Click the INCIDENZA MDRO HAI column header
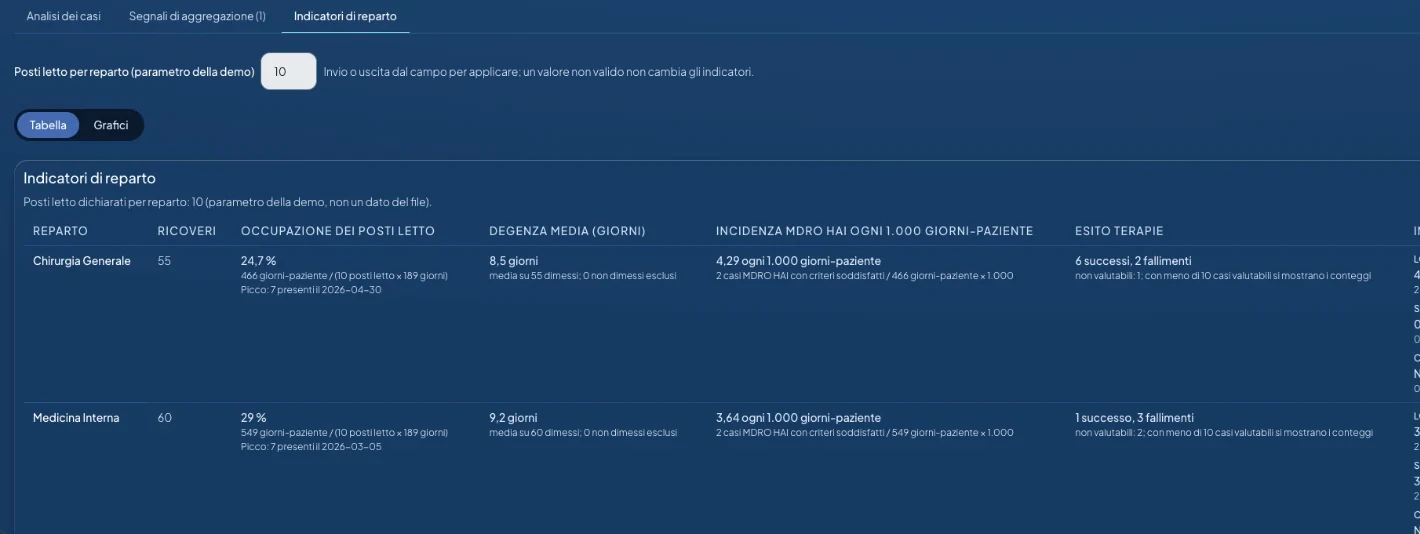This screenshot has height=534, width=1420. (874, 231)
